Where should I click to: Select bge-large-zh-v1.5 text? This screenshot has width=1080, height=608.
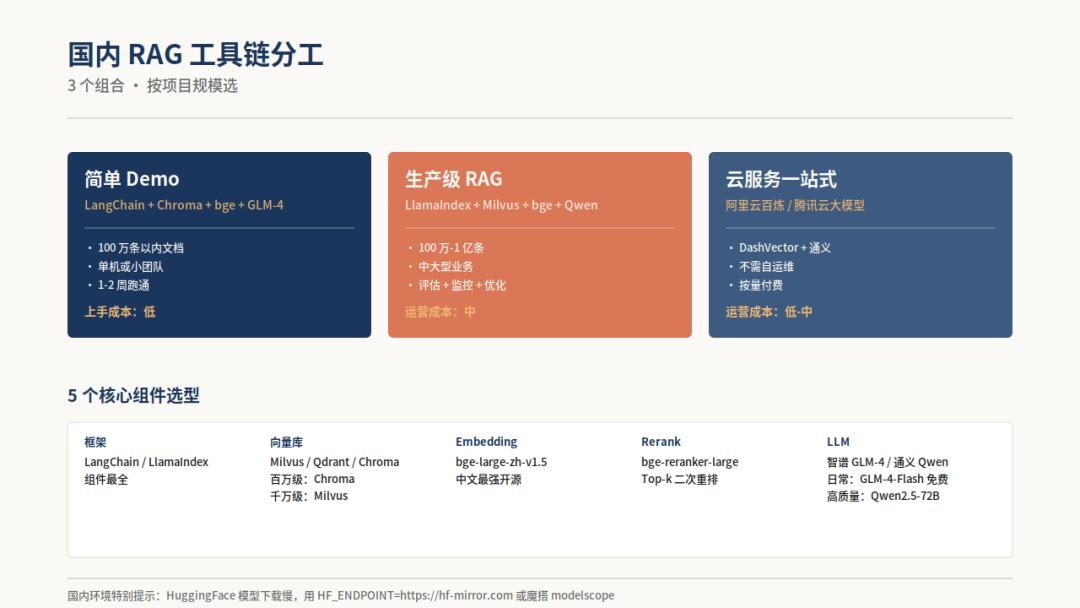(x=501, y=462)
